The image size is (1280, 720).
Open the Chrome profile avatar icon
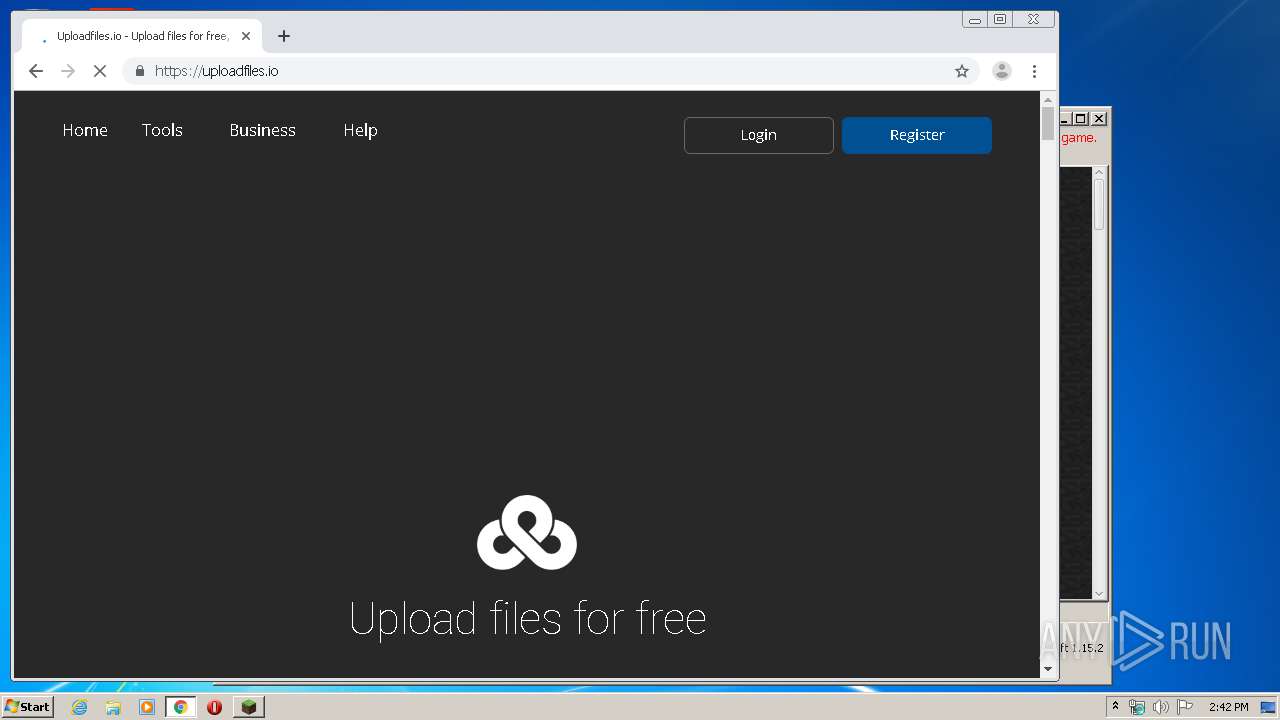pos(1001,71)
